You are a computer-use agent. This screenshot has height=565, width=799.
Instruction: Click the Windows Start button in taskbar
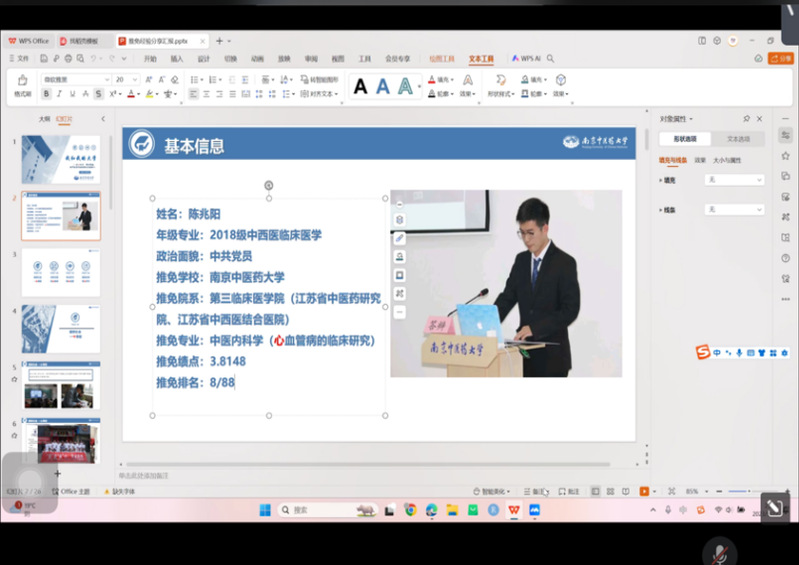(x=265, y=510)
